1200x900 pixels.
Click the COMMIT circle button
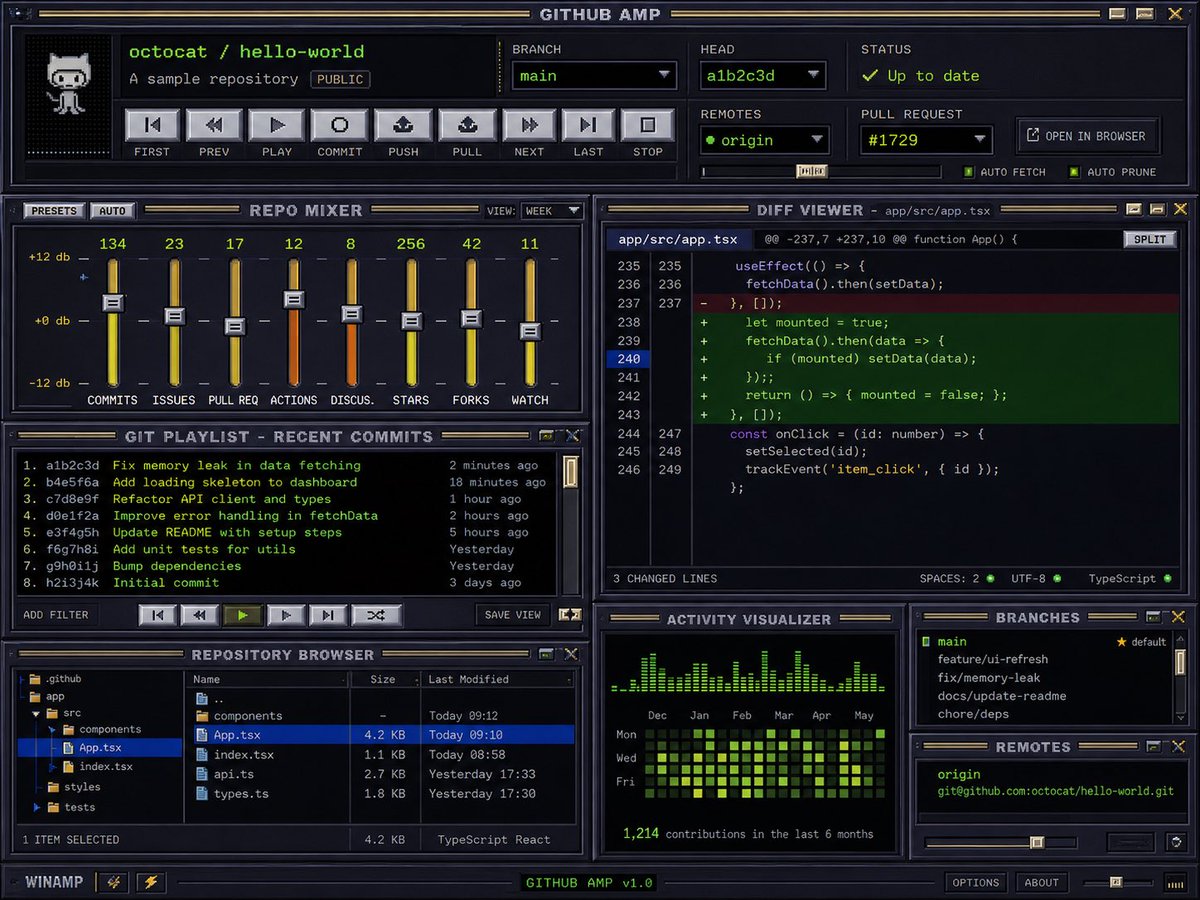[x=339, y=126]
